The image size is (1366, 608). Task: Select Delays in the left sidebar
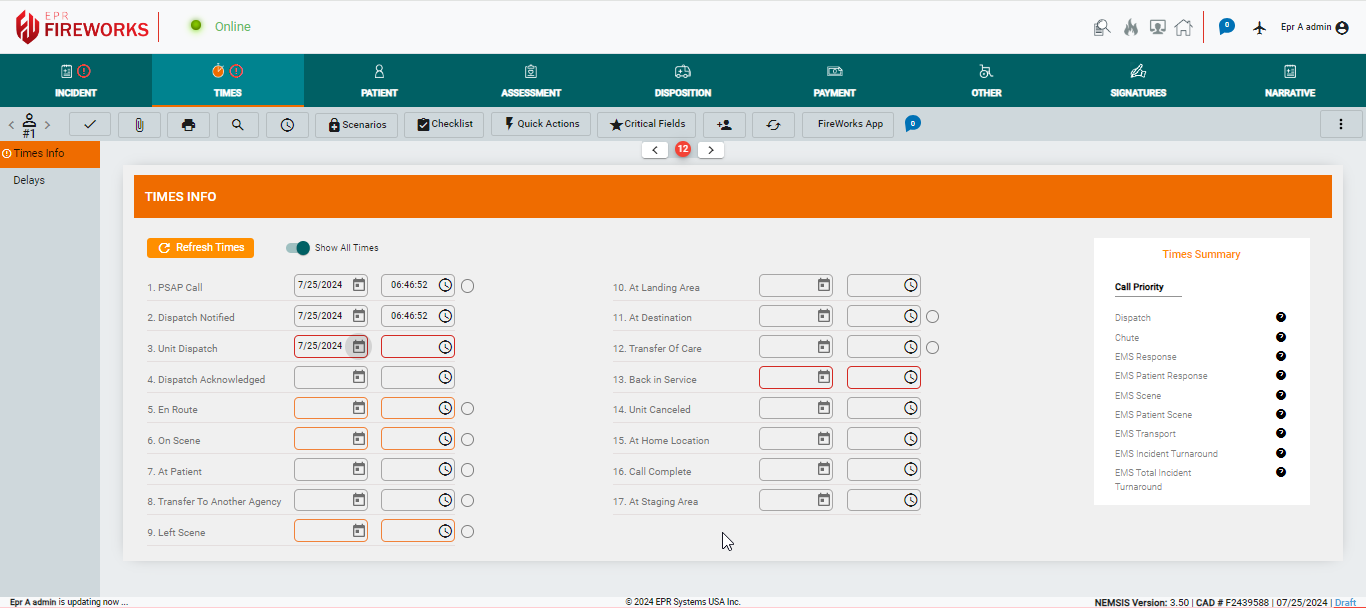(x=29, y=180)
